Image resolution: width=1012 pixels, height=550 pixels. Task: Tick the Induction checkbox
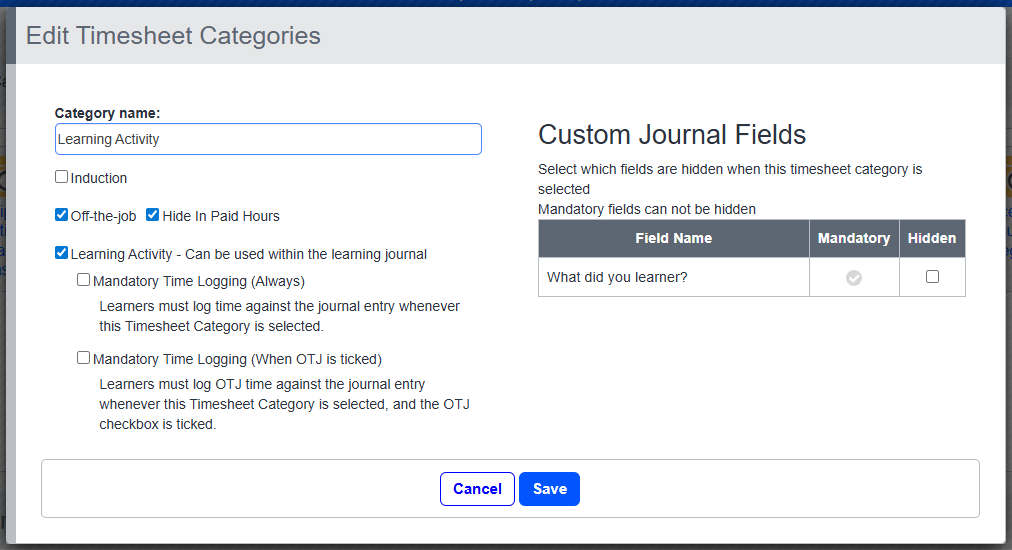[x=62, y=177]
